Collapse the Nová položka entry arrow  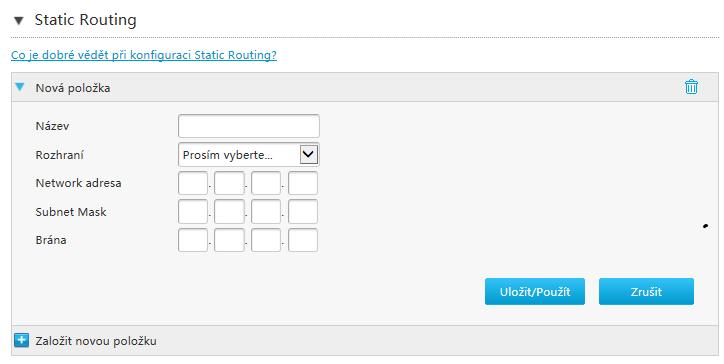click(x=20, y=87)
